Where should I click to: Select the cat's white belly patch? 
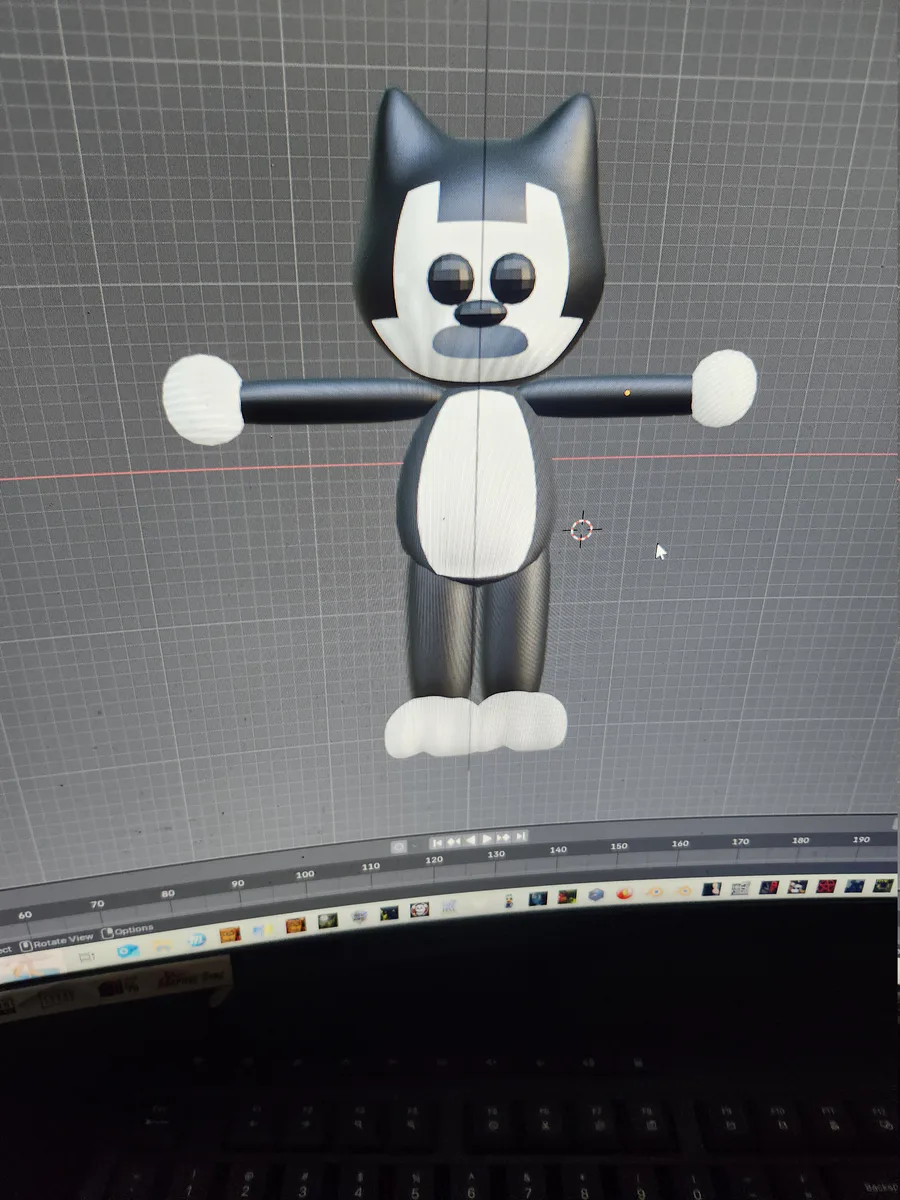tap(477, 485)
